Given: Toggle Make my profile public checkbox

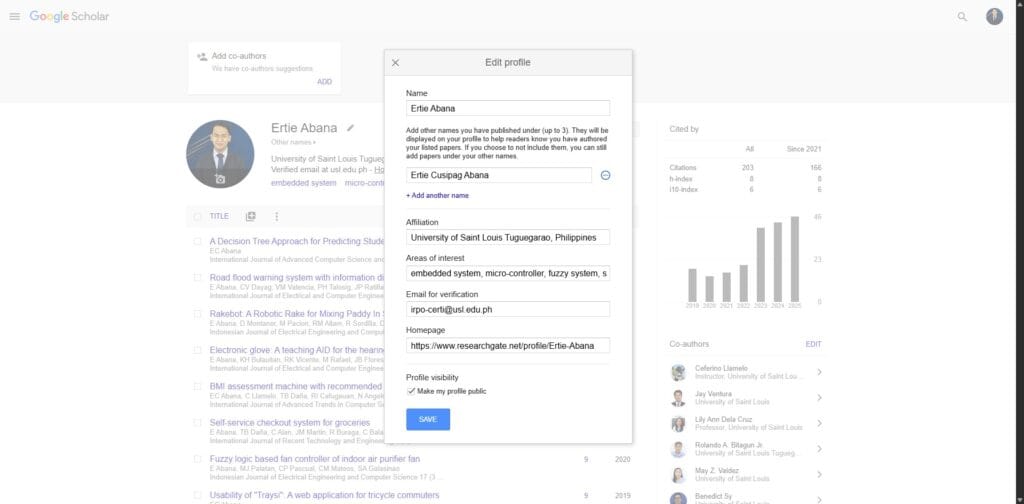Looking at the screenshot, I should (411, 391).
